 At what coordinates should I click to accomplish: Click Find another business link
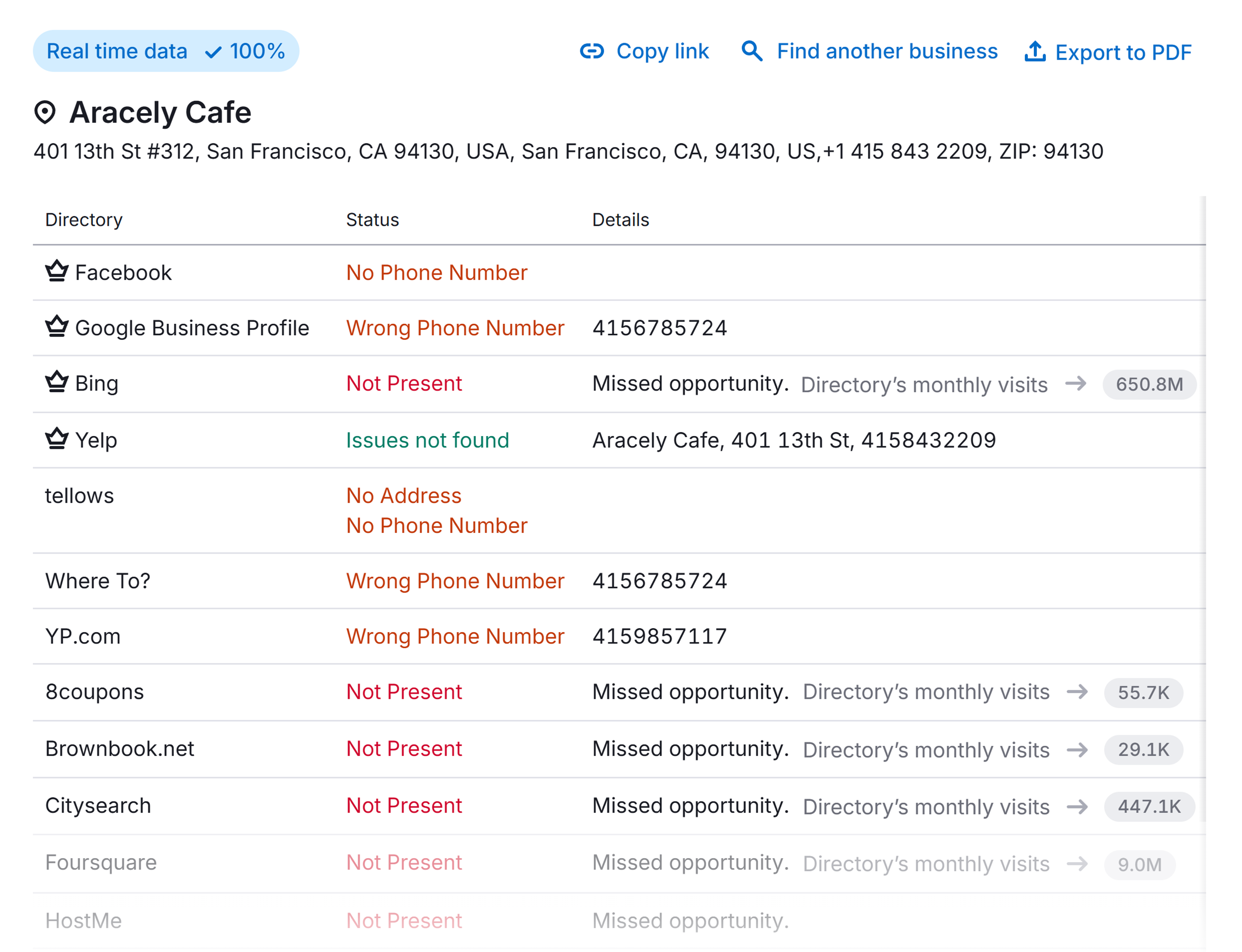(x=887, y=51)
